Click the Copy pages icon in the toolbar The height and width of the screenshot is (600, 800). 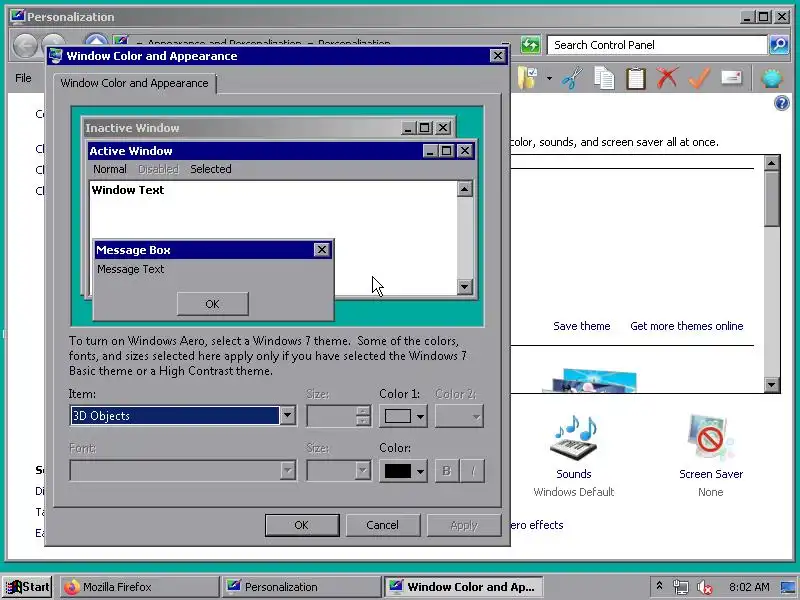tap(604, 78)
